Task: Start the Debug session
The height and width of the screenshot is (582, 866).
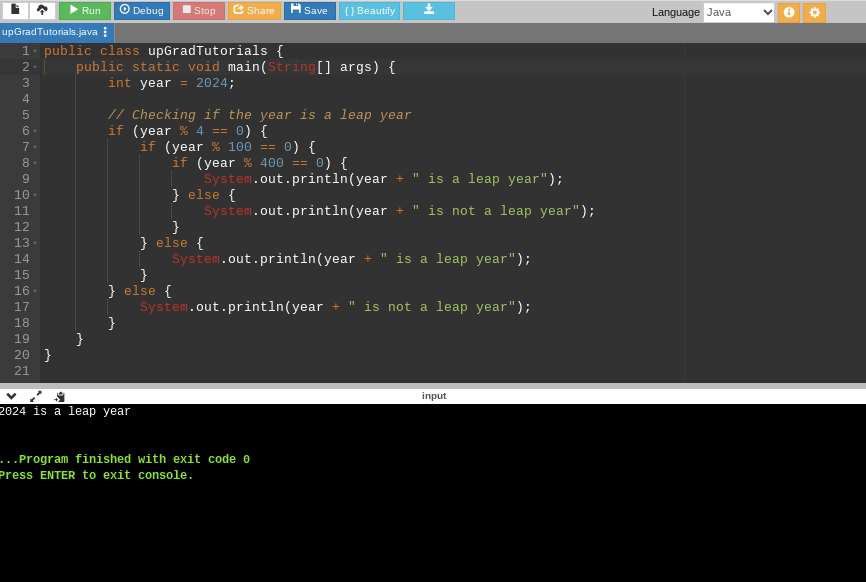Action: pyautogui.click(x=141, y=10)
